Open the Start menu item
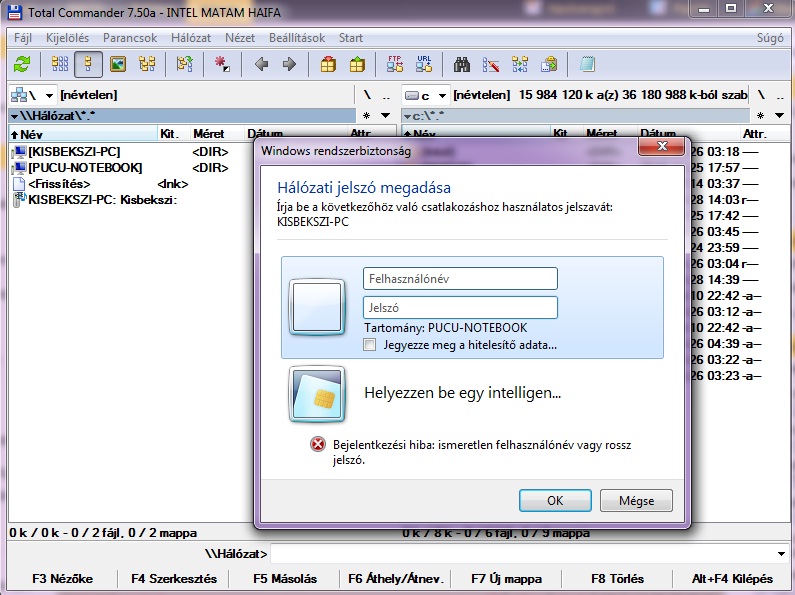Viewport: 795px width, 595px height. [x=351, y=38]
